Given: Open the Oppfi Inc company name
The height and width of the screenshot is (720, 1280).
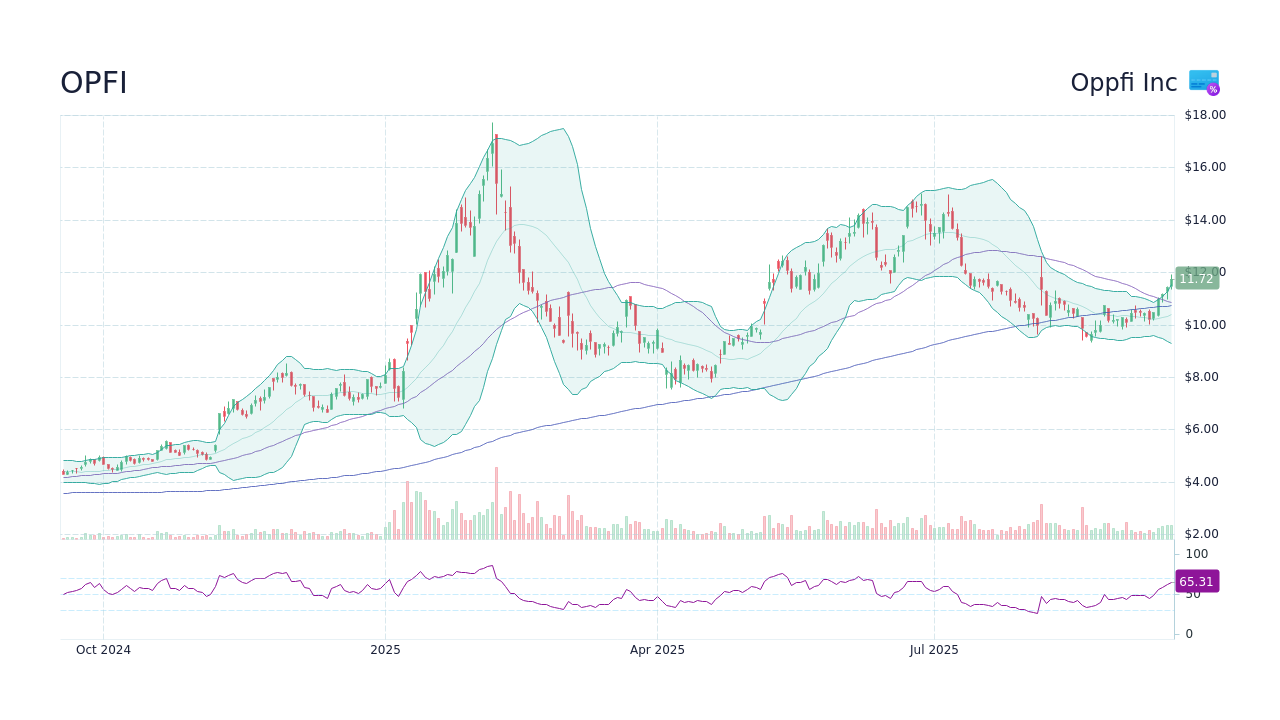Looking at the screenshot, I should point(1124,82).
